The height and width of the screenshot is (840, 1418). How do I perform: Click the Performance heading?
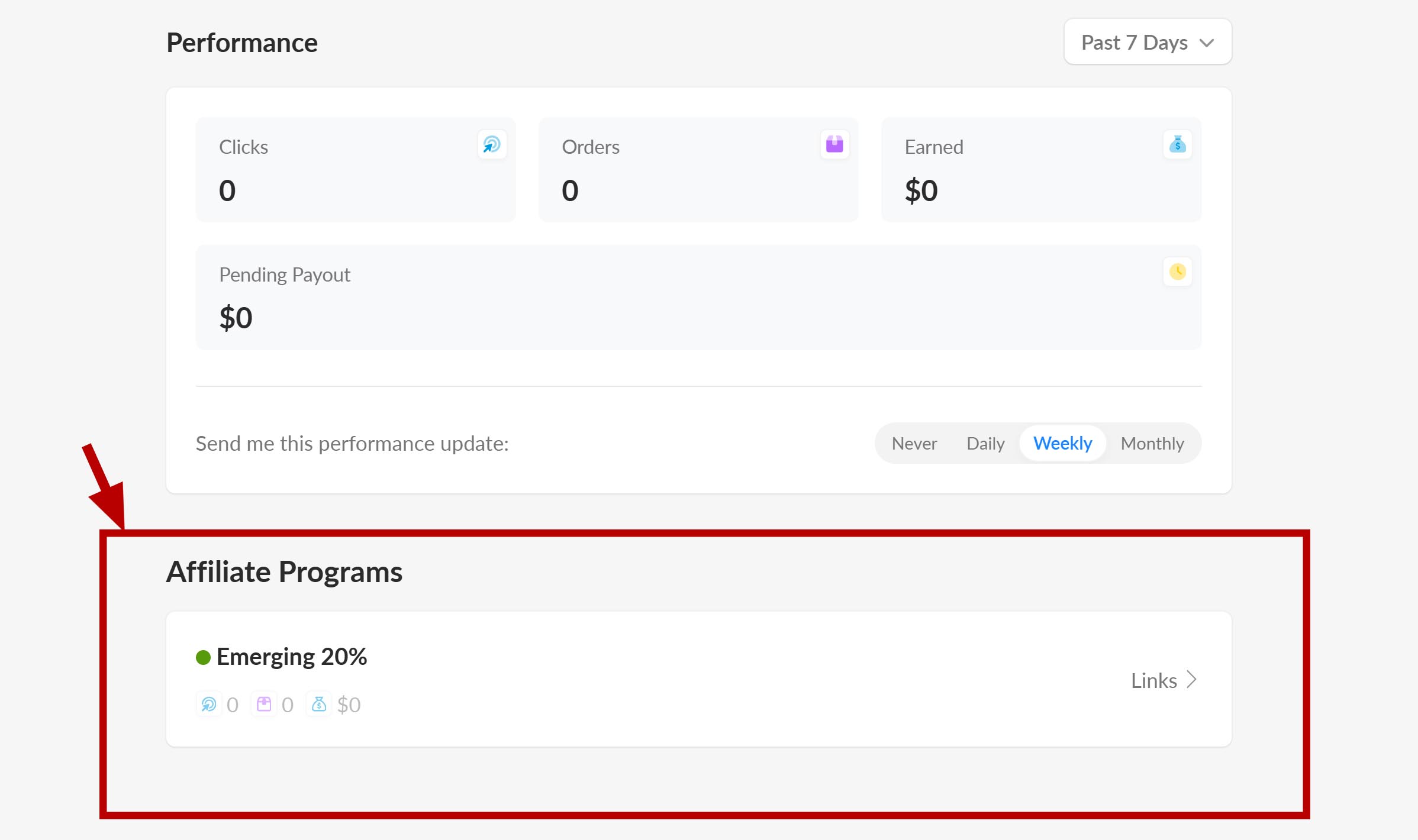point(242,43)
